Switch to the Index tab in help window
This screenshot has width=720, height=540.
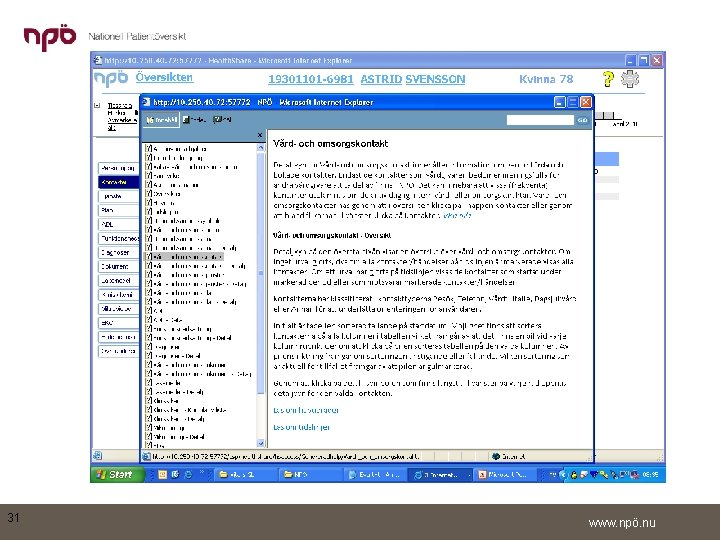coord(195,120)
